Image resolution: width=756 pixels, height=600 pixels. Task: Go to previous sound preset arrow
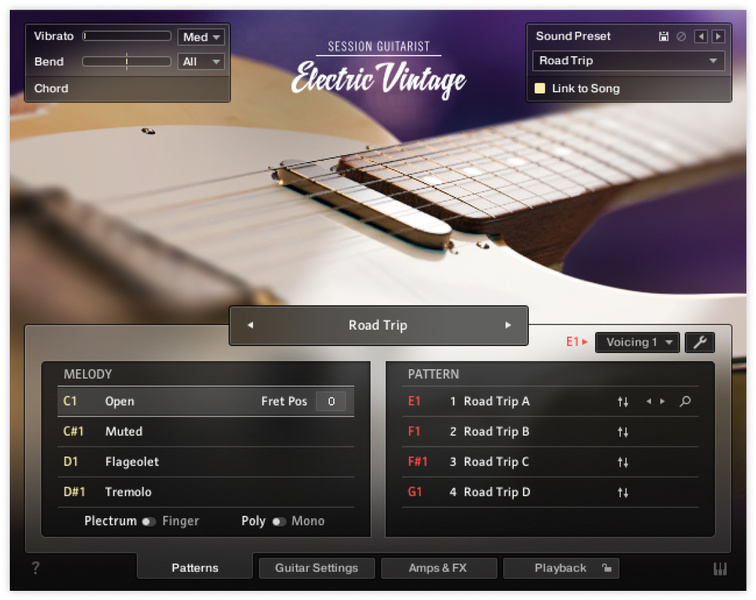click(701, 36)
